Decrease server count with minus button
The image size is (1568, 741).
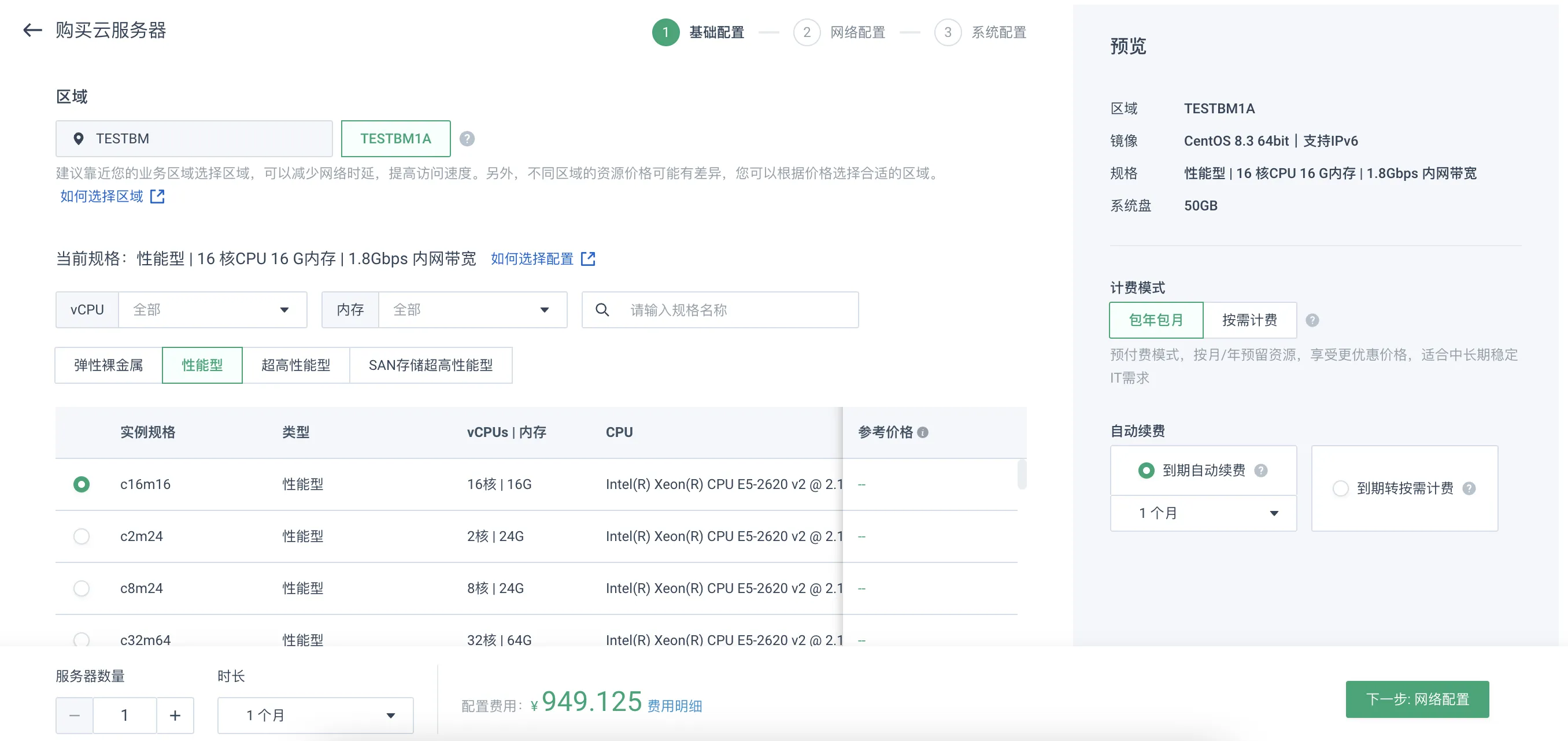click(x=74, y=716)
